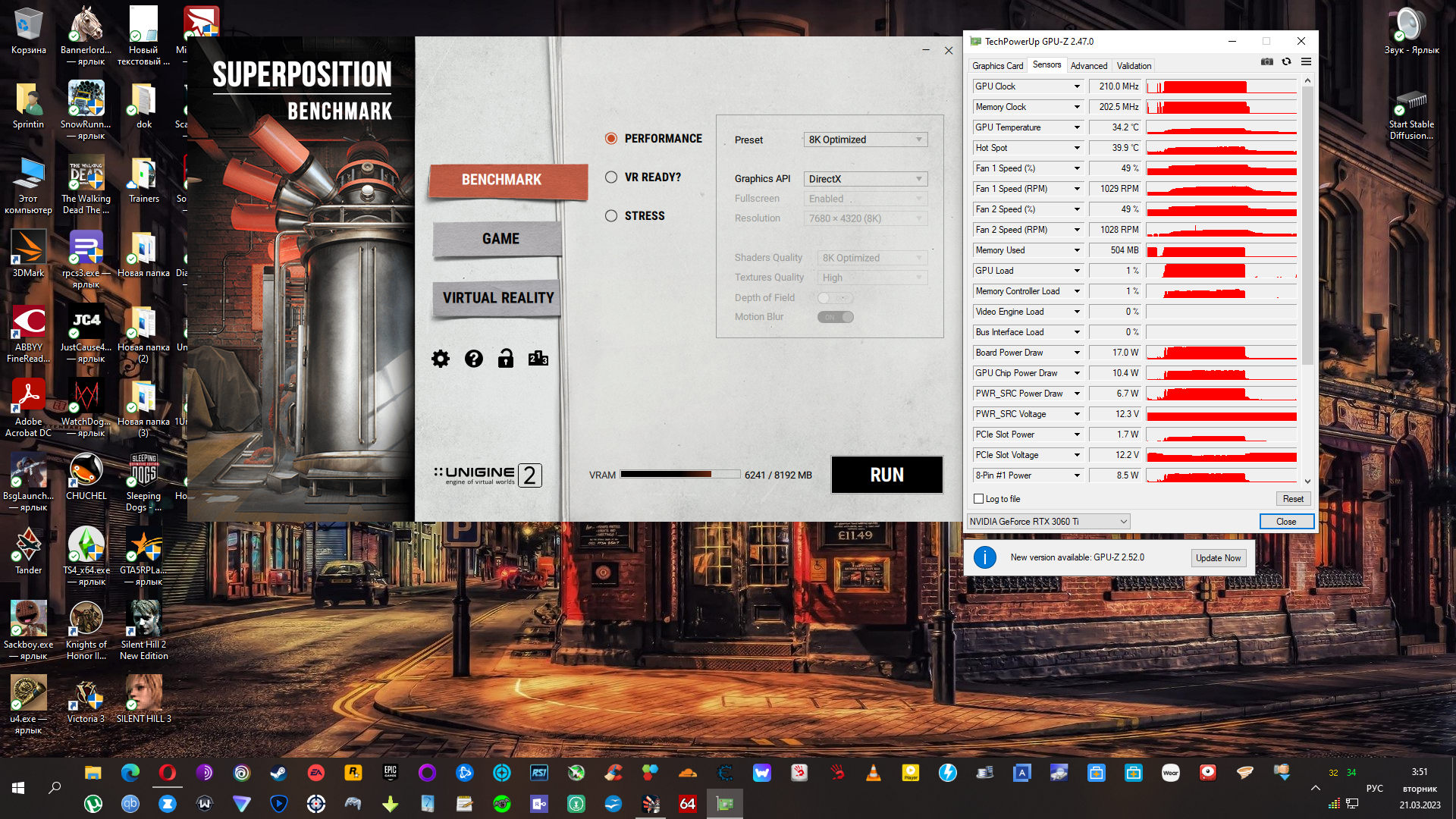This screenshot has height=819, width=1456.
Task: Expand the Graphics API DirectX dropdown
Action: 865,179
